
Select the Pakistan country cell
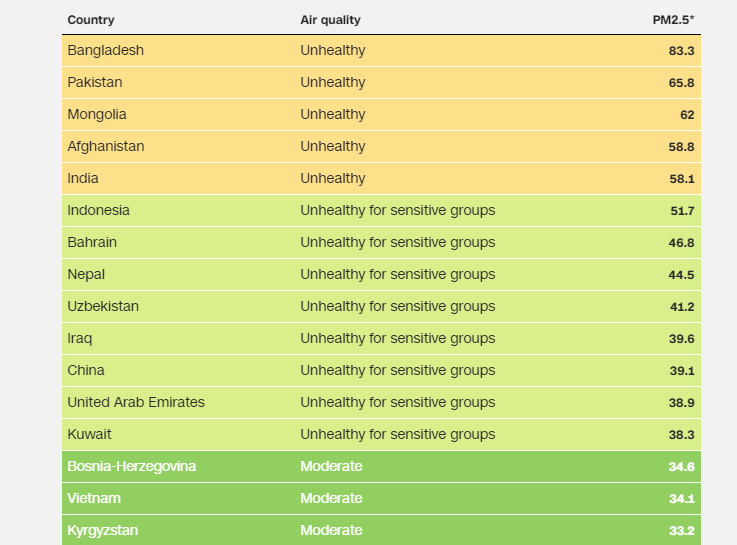pos(94,82)
